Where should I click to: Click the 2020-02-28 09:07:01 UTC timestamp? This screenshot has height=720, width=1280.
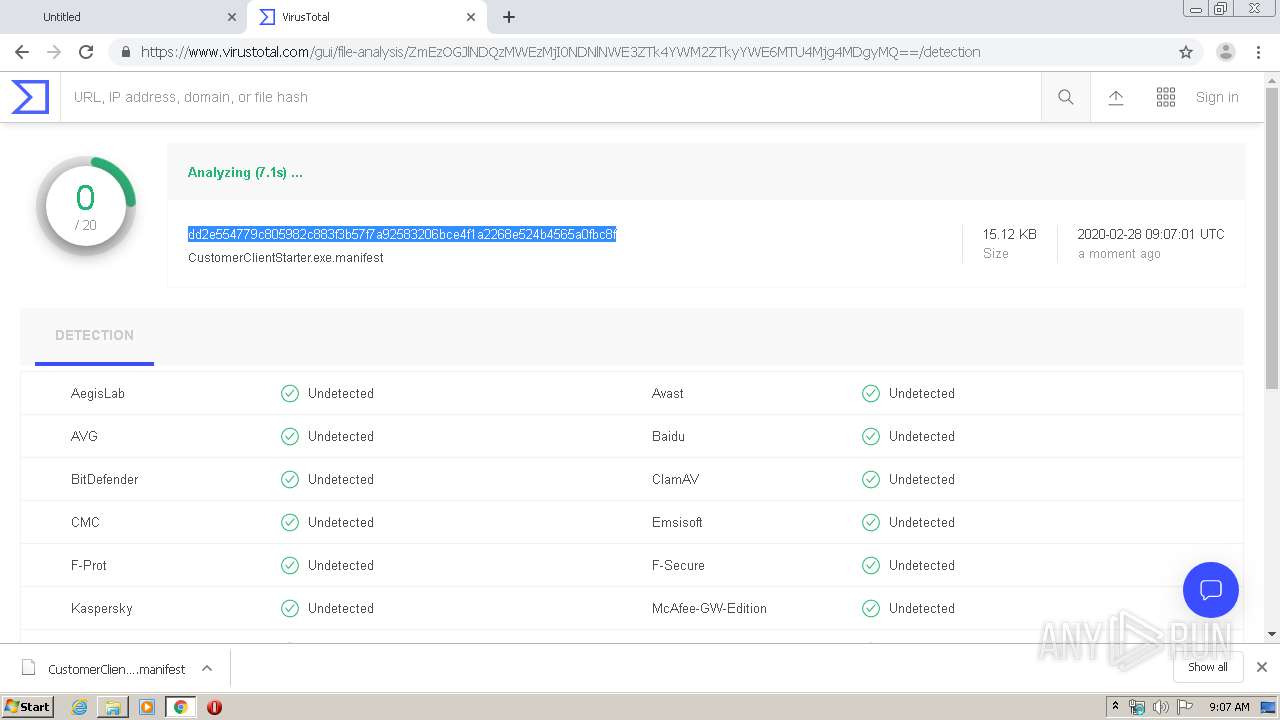click(1151, 234)
